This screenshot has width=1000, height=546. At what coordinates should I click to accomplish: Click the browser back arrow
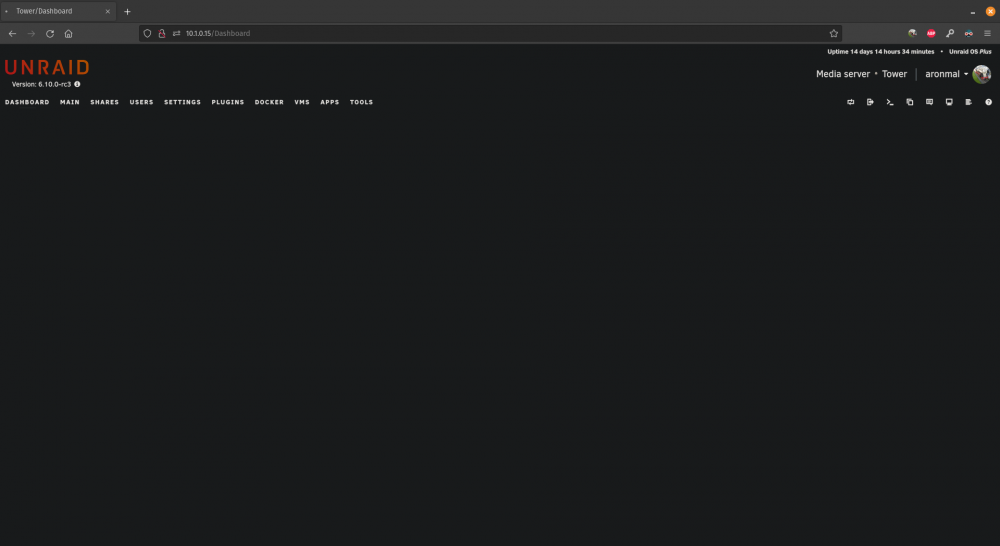click(x=12, y=34)
